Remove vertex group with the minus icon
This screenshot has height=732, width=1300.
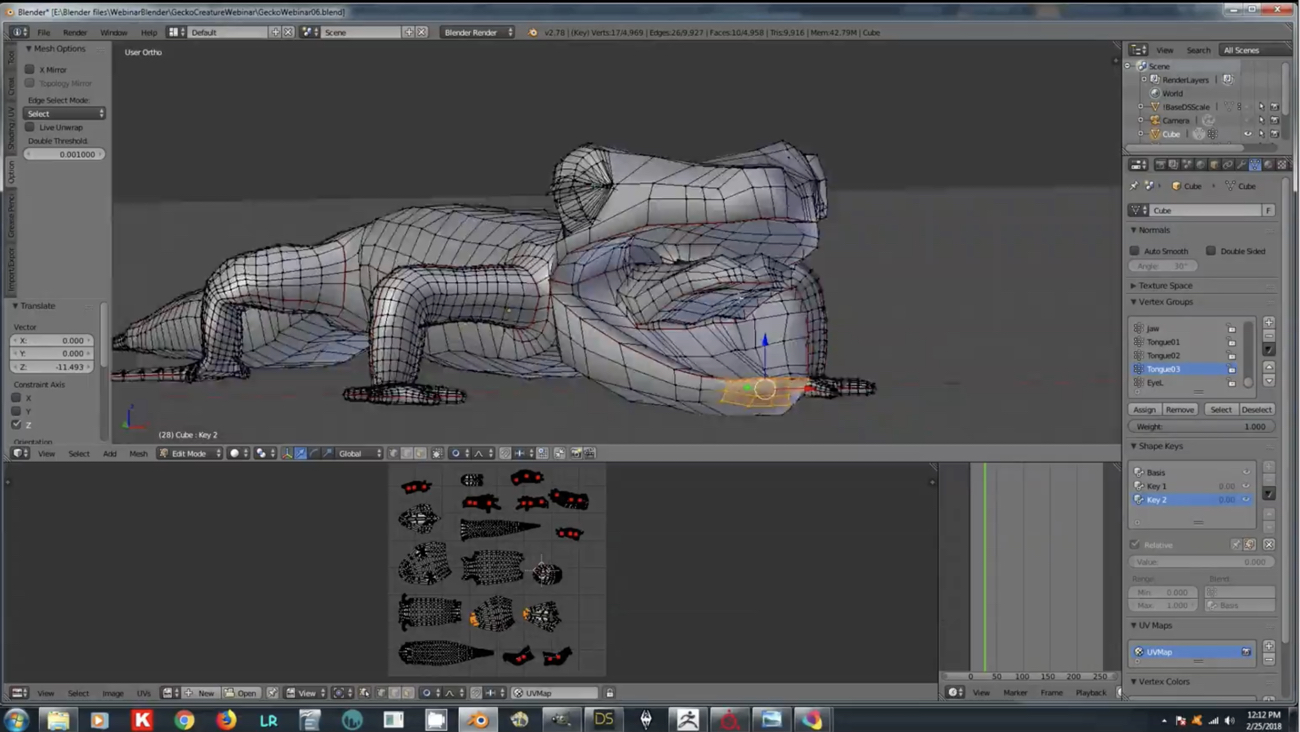tap(1268, 335)
